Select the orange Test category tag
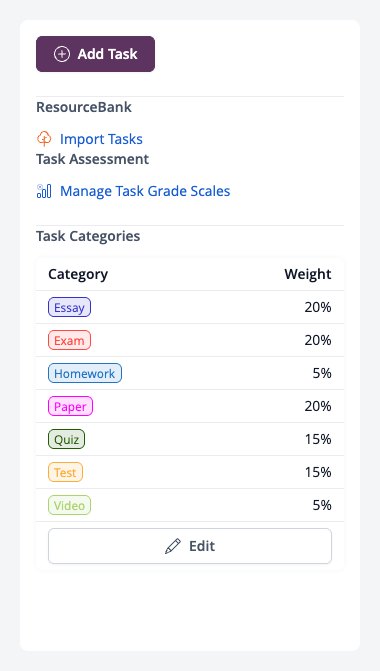380x671 pixels. (x=65, y=472)
